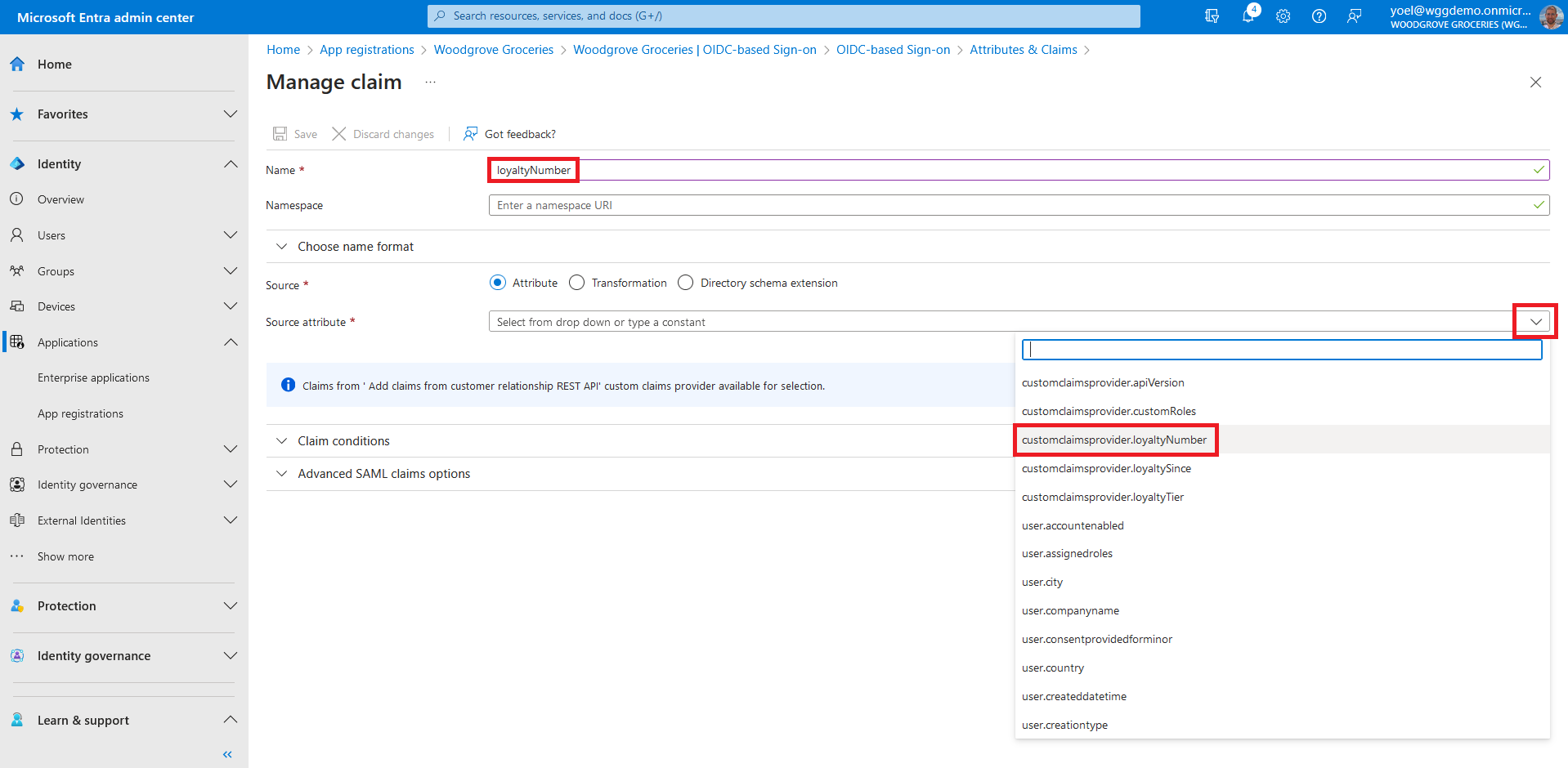Open App registrations in the sidebar
Viewport: 1568px width, 768px height.
pos(80,414)
